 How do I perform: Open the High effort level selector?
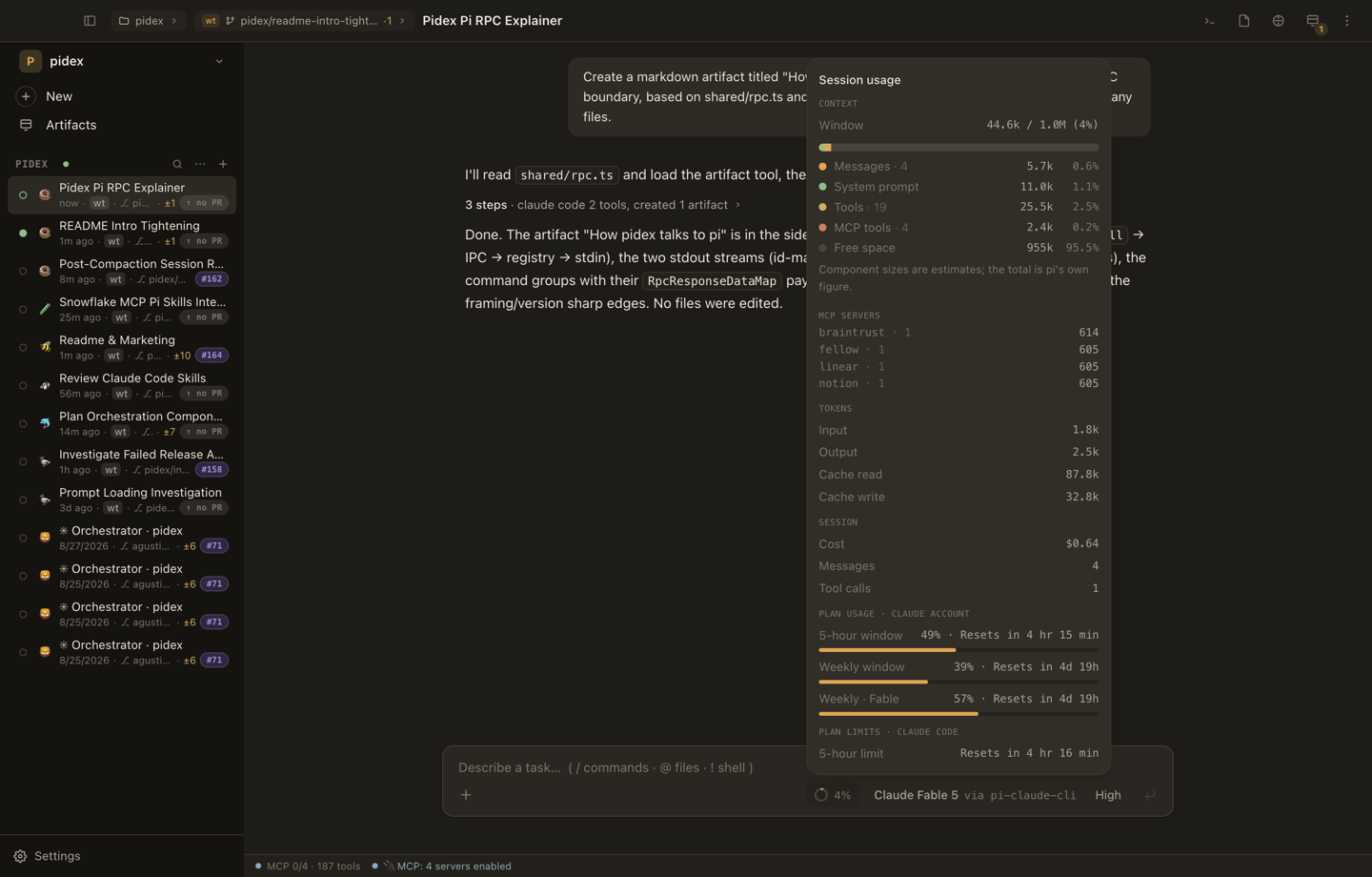pyautogui.click(x=1108, y=795)
